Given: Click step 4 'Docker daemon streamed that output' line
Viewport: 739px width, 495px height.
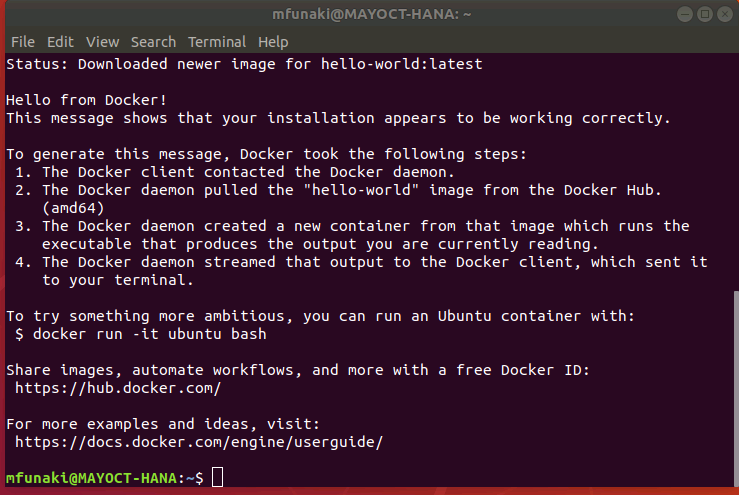Looking at the screenshot, I should pos(361,262).
